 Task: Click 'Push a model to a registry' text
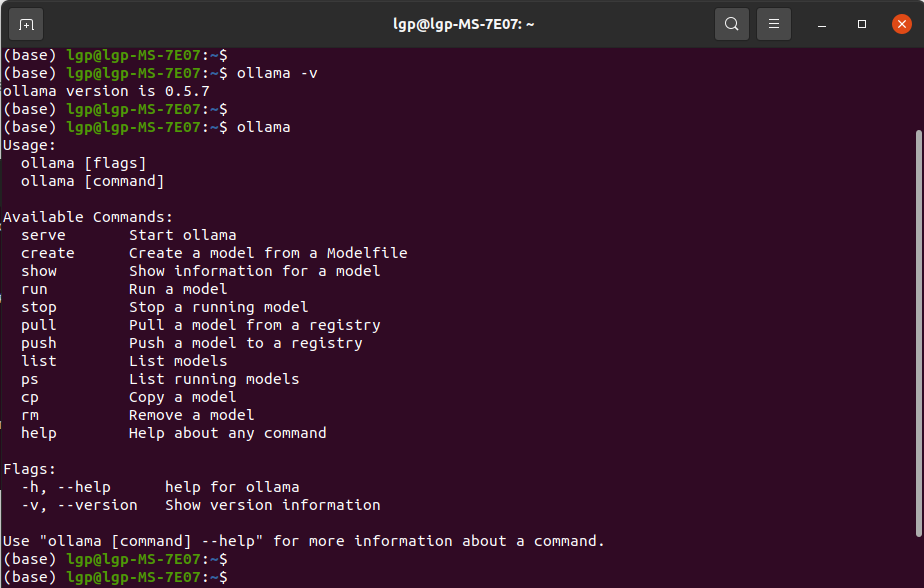246,343
